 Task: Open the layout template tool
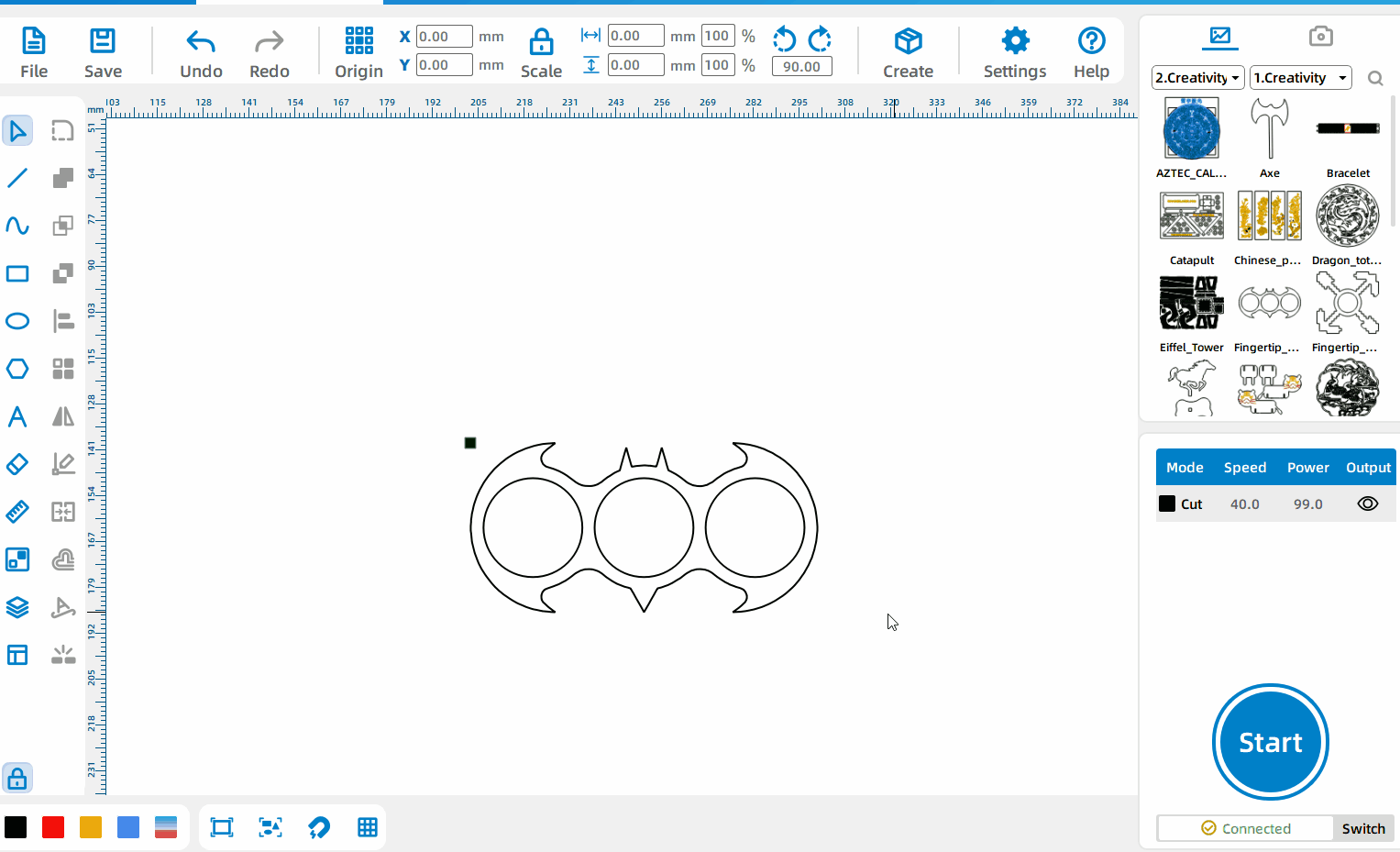tap(17, 655)
